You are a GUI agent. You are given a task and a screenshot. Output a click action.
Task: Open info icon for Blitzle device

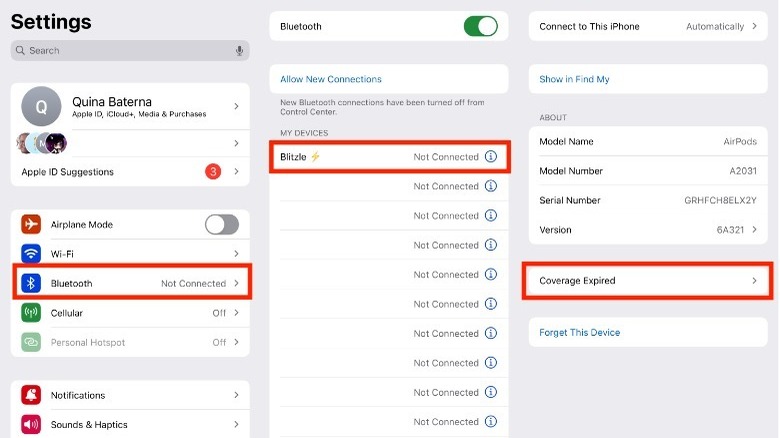pos(491,157)
